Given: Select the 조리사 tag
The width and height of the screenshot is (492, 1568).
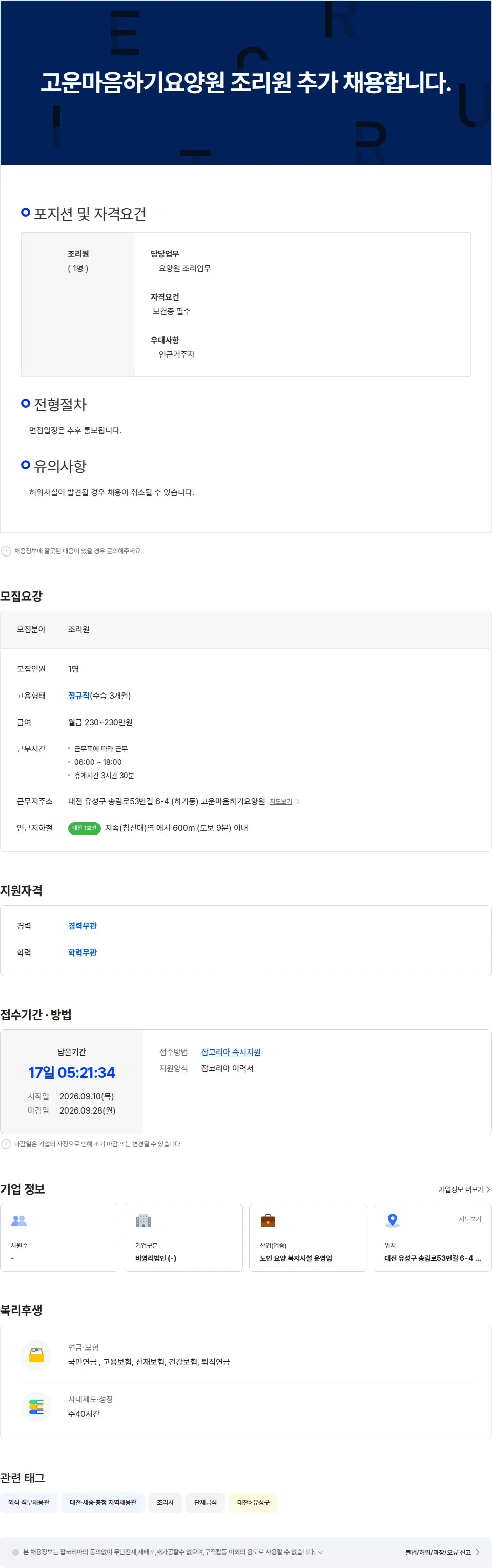Looking at the screenshot, I should coord(166,1502).
